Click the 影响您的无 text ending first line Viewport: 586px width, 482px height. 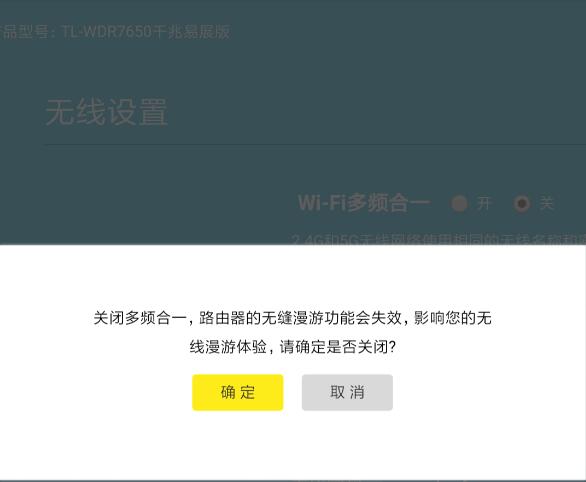pyautogui.click(x=453, y=318)
